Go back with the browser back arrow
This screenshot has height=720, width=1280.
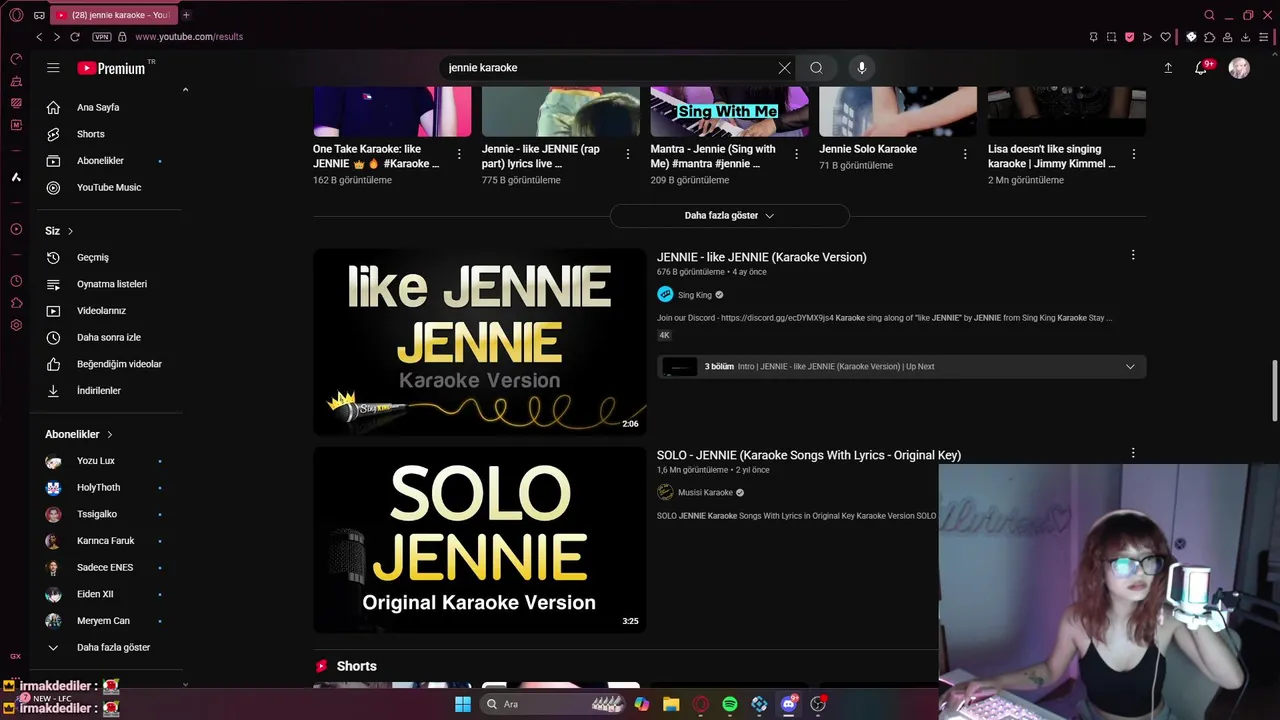(x=39, y=37)
